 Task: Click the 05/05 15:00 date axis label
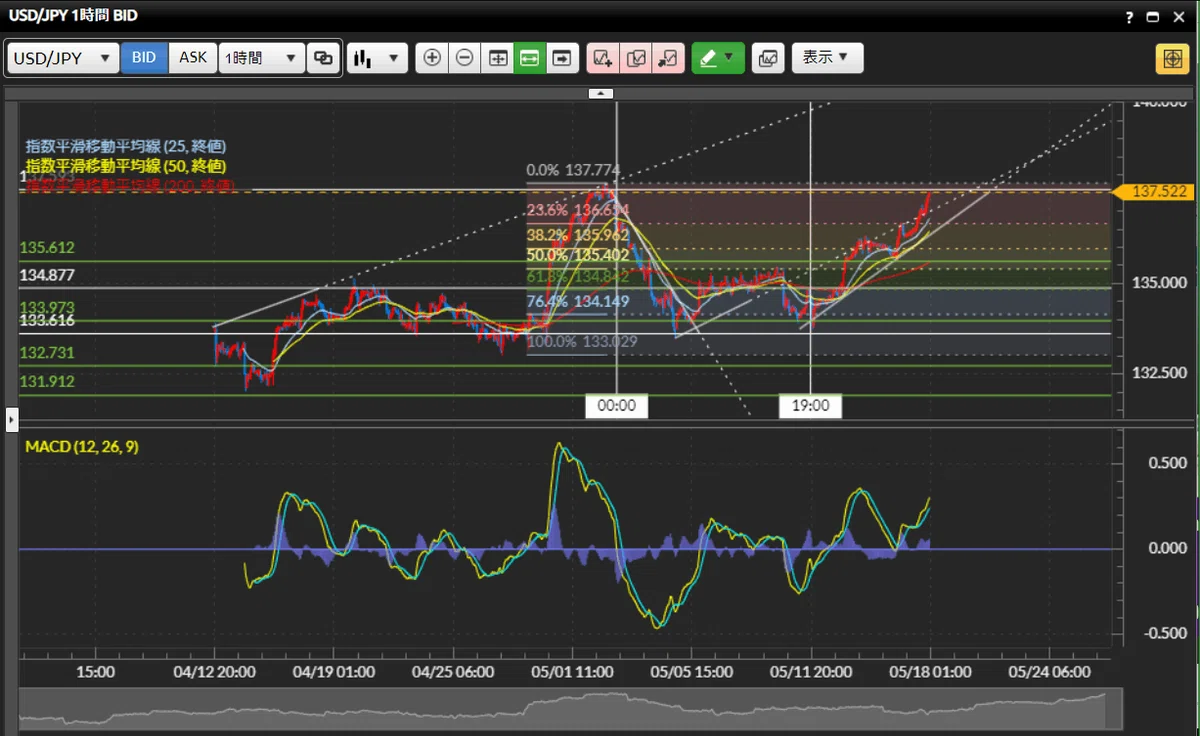coord(690,672)
